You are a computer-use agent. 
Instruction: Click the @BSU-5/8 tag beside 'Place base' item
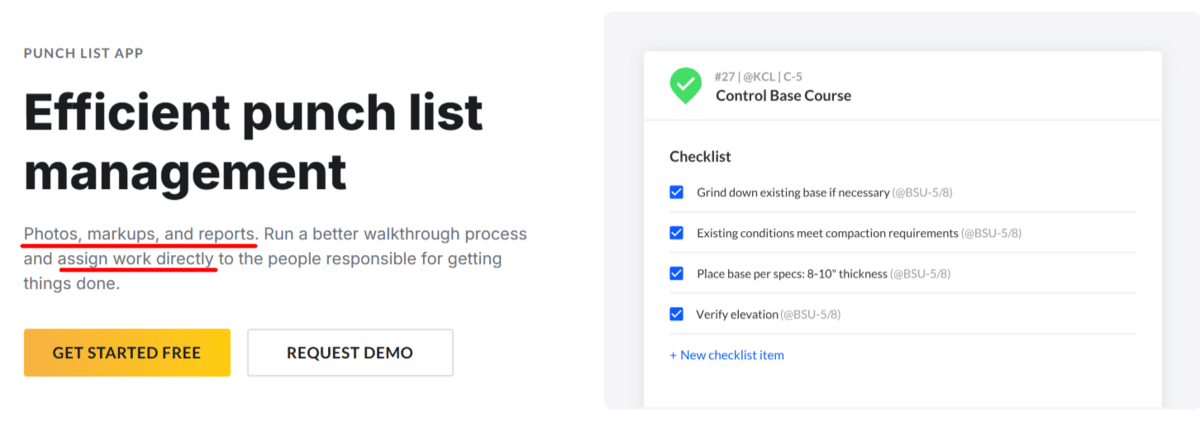click(920, 274)
